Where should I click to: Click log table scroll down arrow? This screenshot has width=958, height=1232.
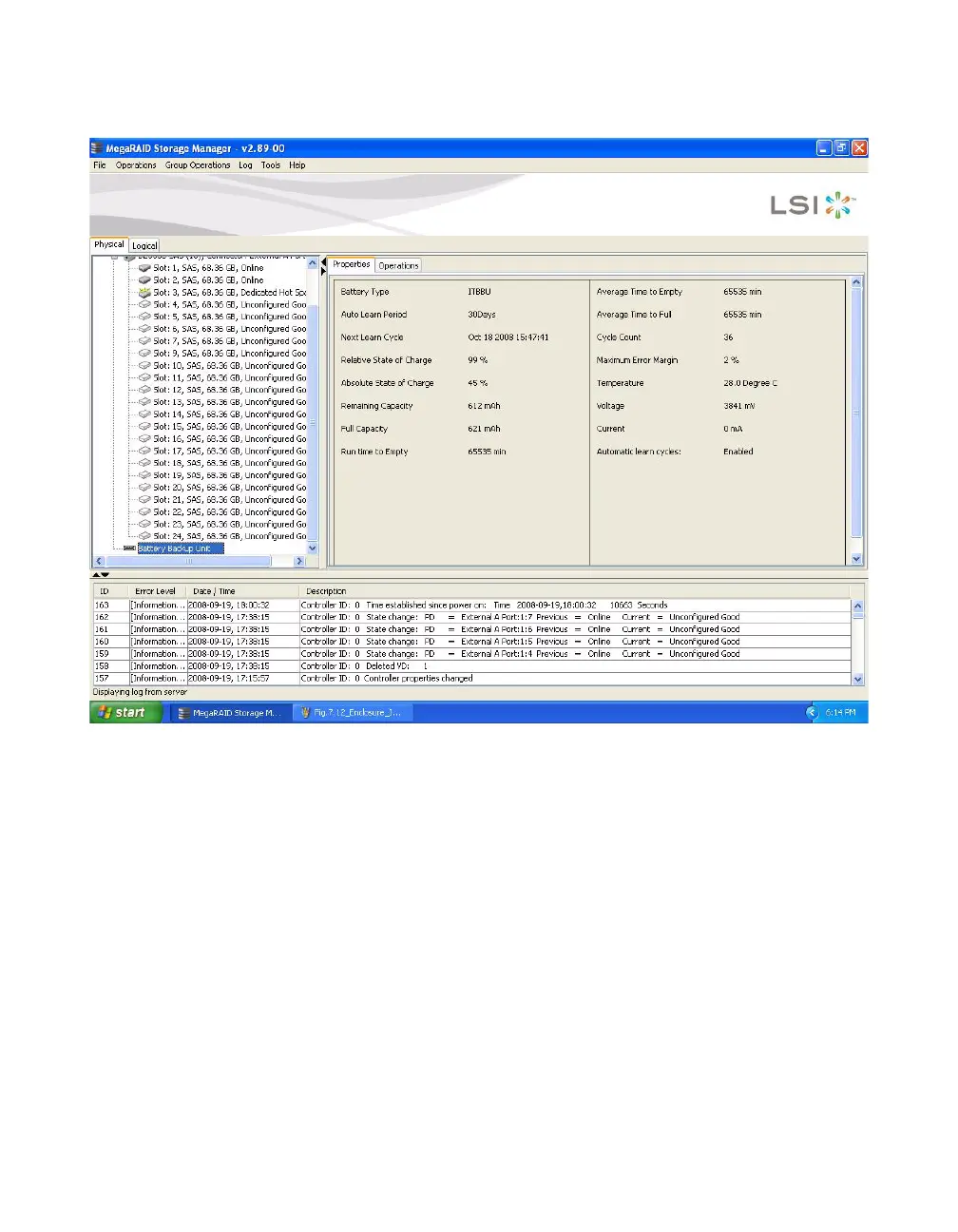tap(858, 679)
